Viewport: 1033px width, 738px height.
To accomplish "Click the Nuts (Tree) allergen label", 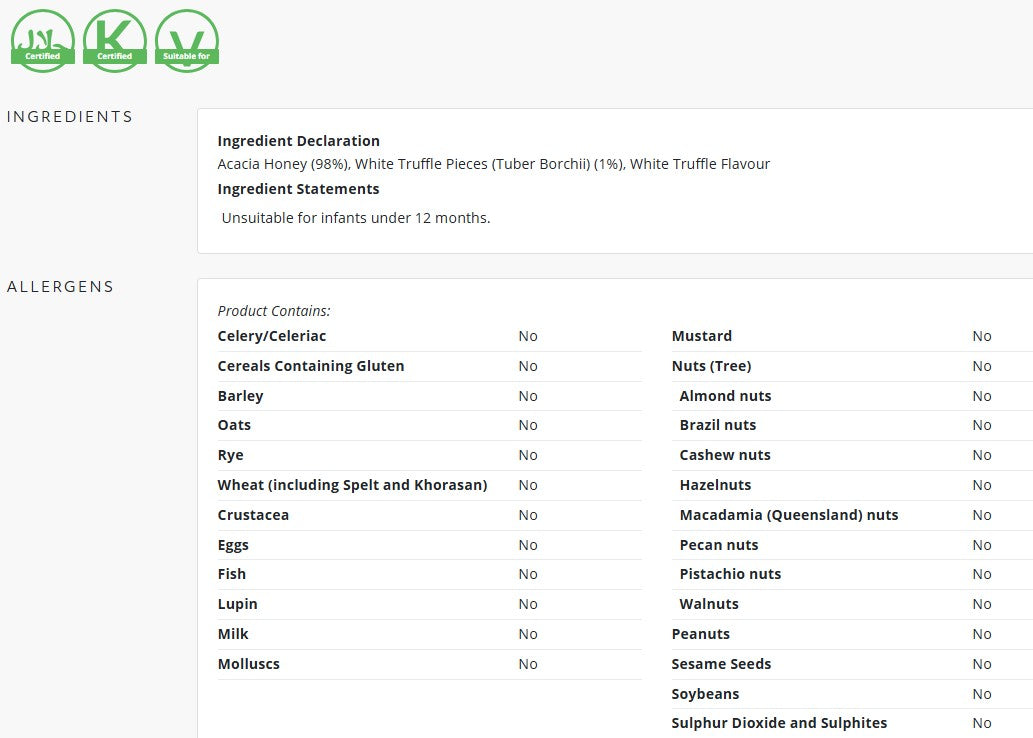I will coord(712,366).
